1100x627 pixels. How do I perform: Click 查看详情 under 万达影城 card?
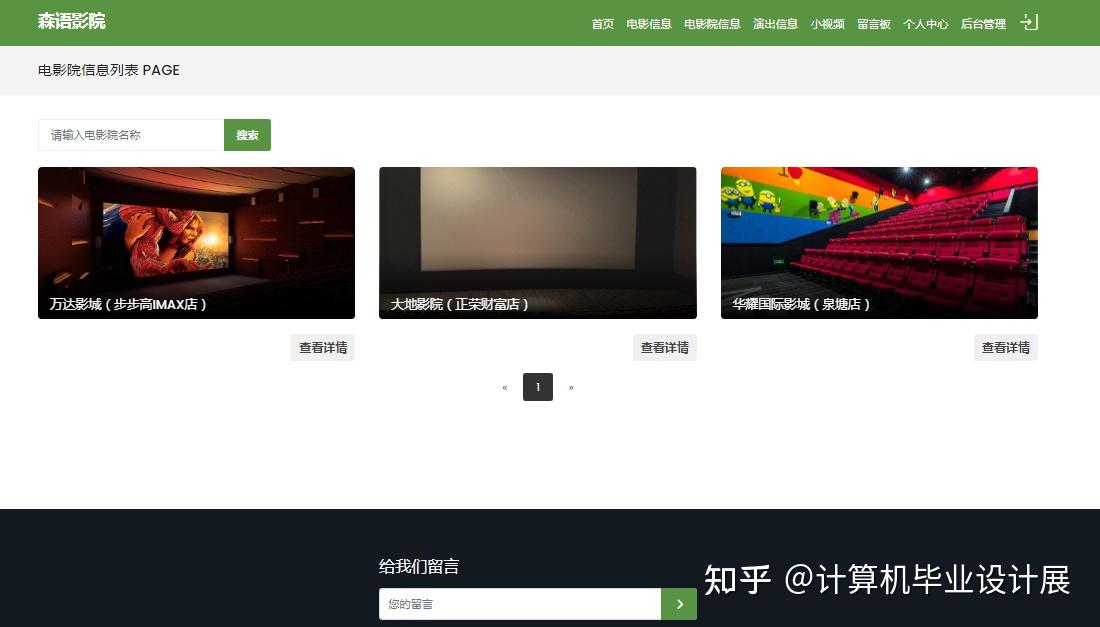point(323,348)
